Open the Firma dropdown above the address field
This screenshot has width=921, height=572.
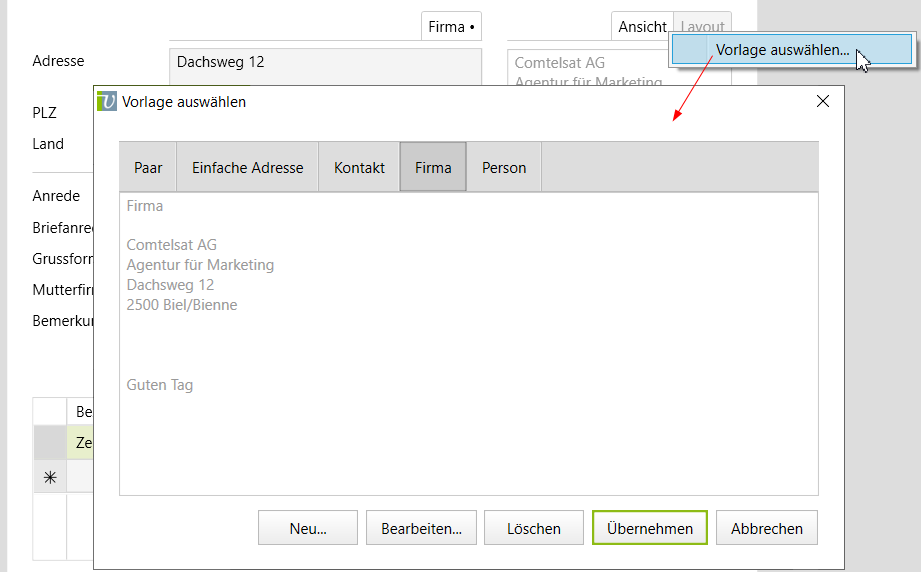[452, 27]
